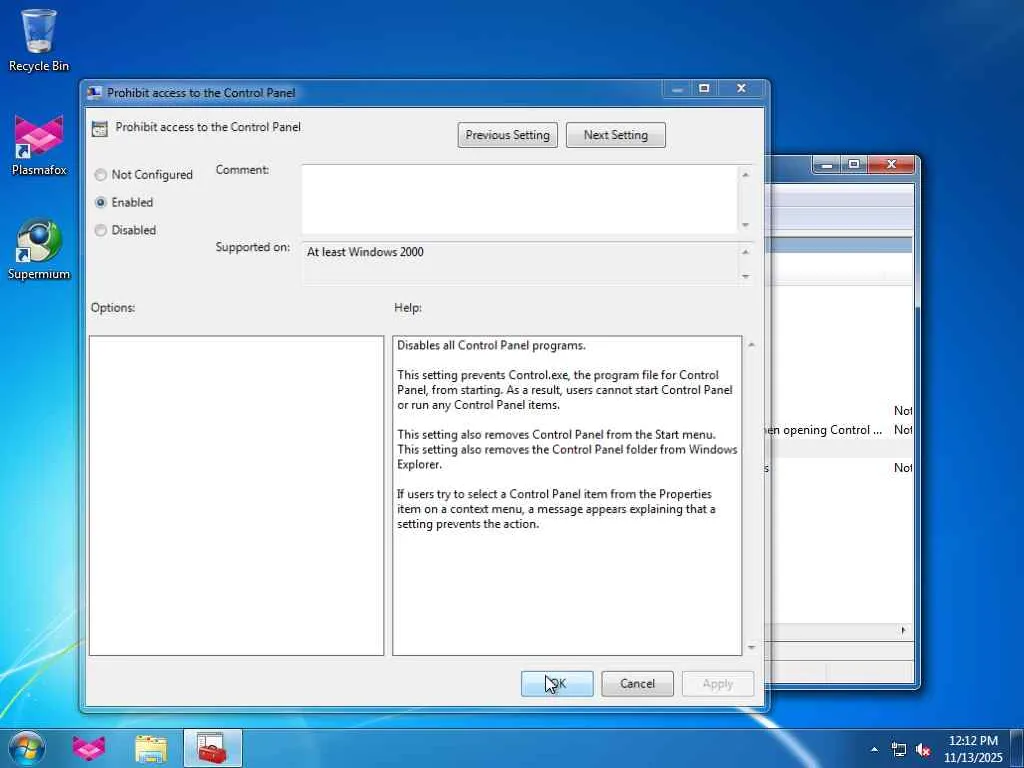
Task: Click the Comment box scroll down arrow
Action: coord(745,225)
